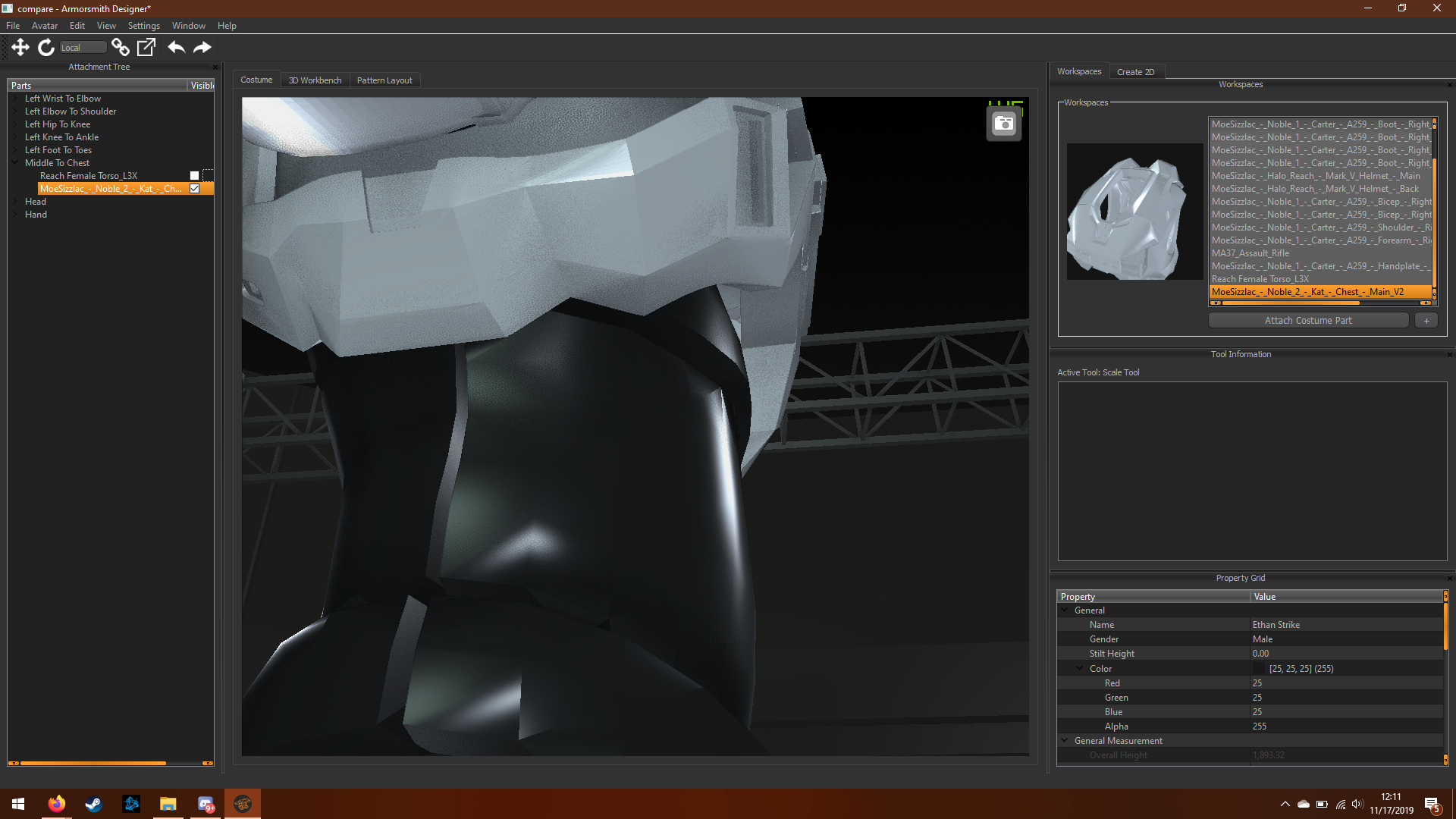
Task: Click the Color swatch in Property Grid
Action: point(1260,669)
